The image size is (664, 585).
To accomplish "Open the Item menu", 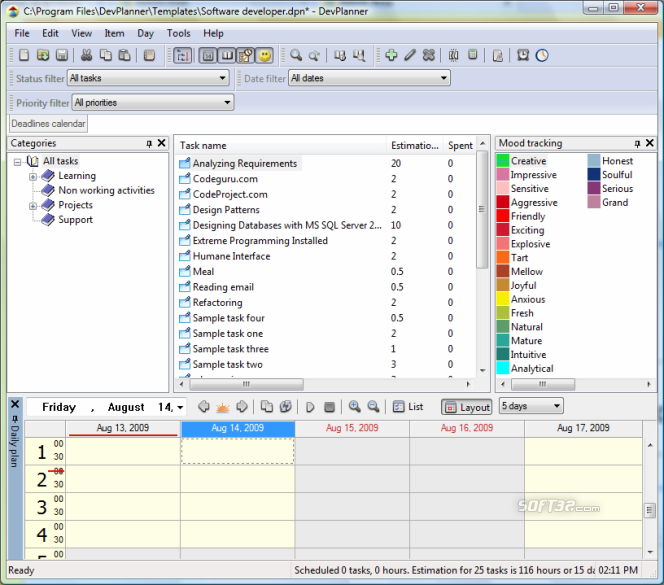I will pos(114,33).
